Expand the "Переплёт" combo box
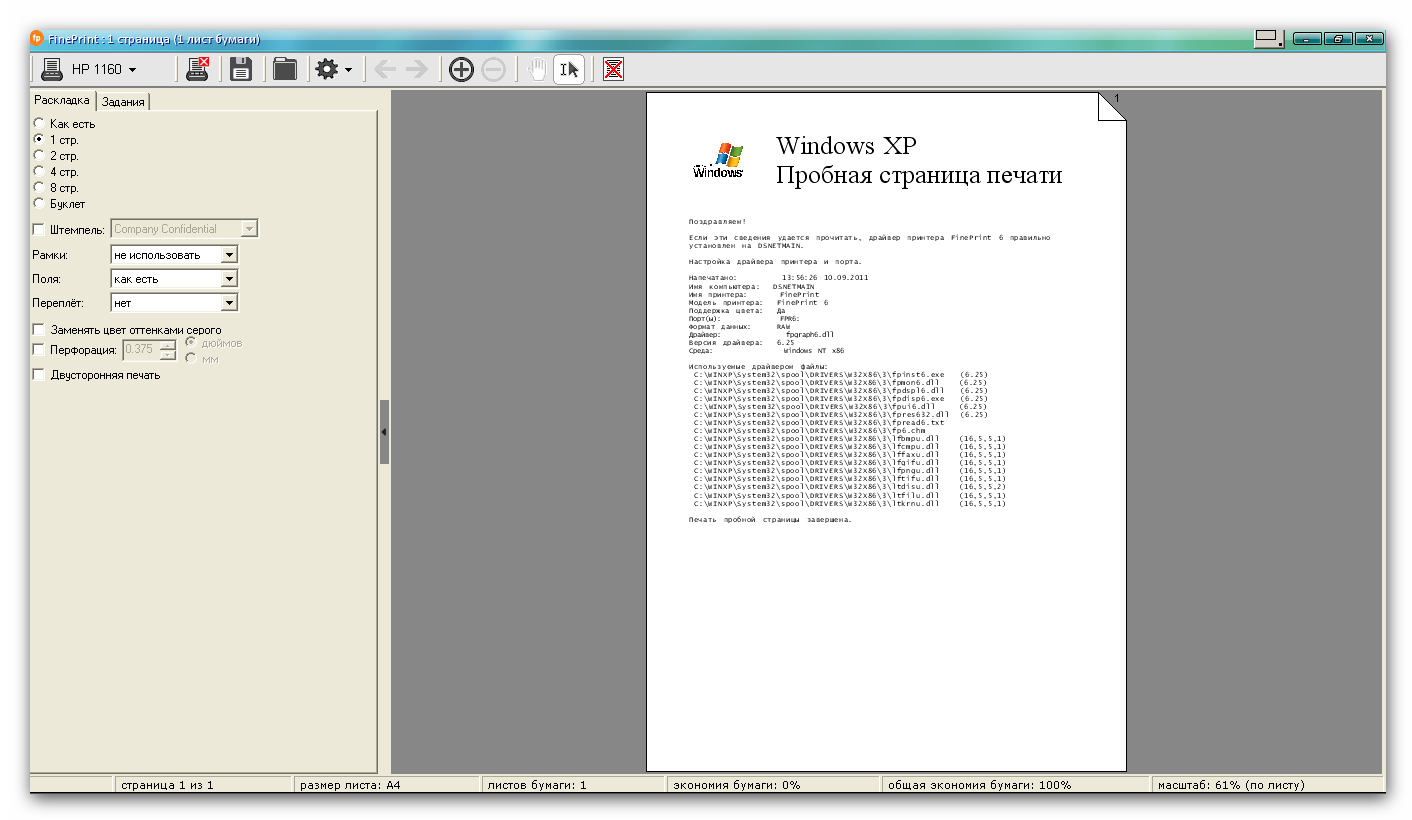The height and width of the screenshot is (820, 1412). click(x=229, y=303)
